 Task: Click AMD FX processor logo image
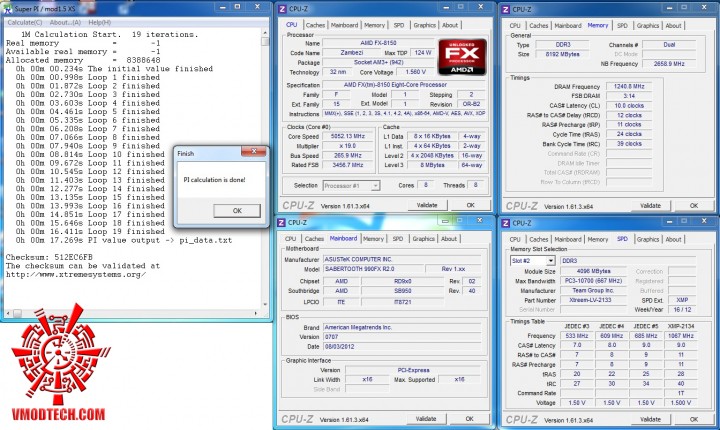tap(462, 57)
